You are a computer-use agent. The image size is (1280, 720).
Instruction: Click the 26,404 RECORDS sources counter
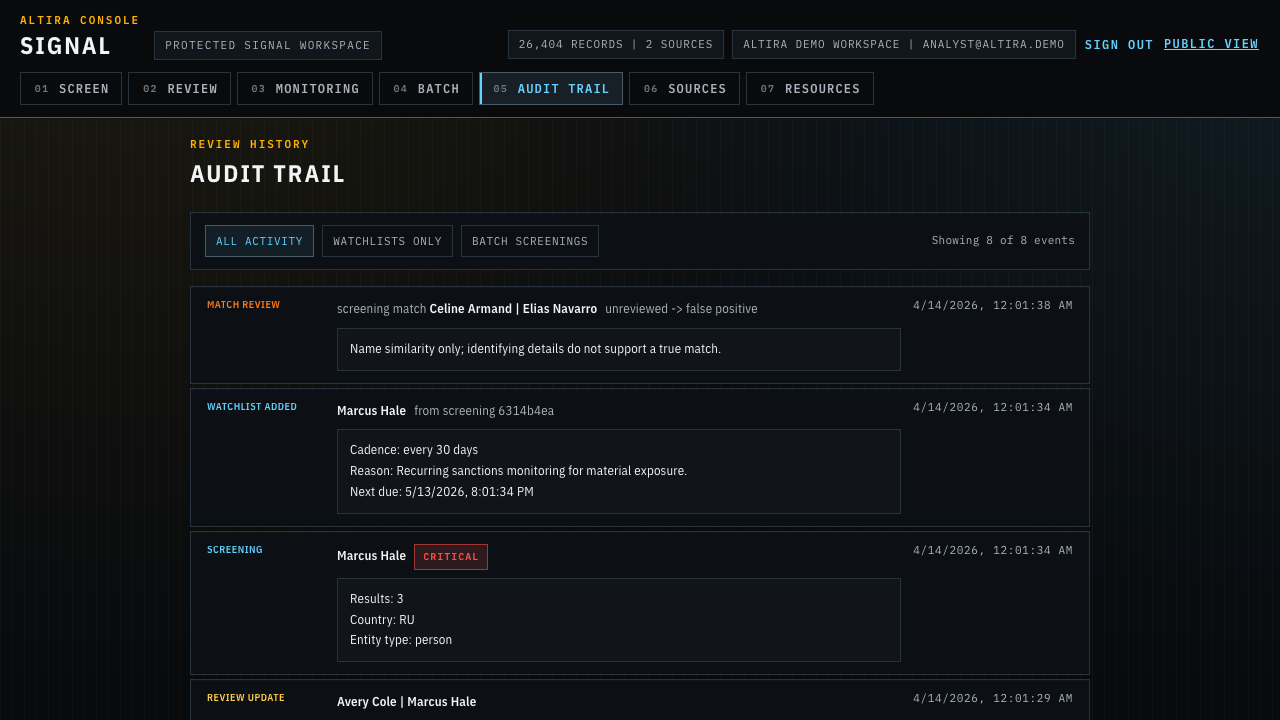click(x=615, y=44)
